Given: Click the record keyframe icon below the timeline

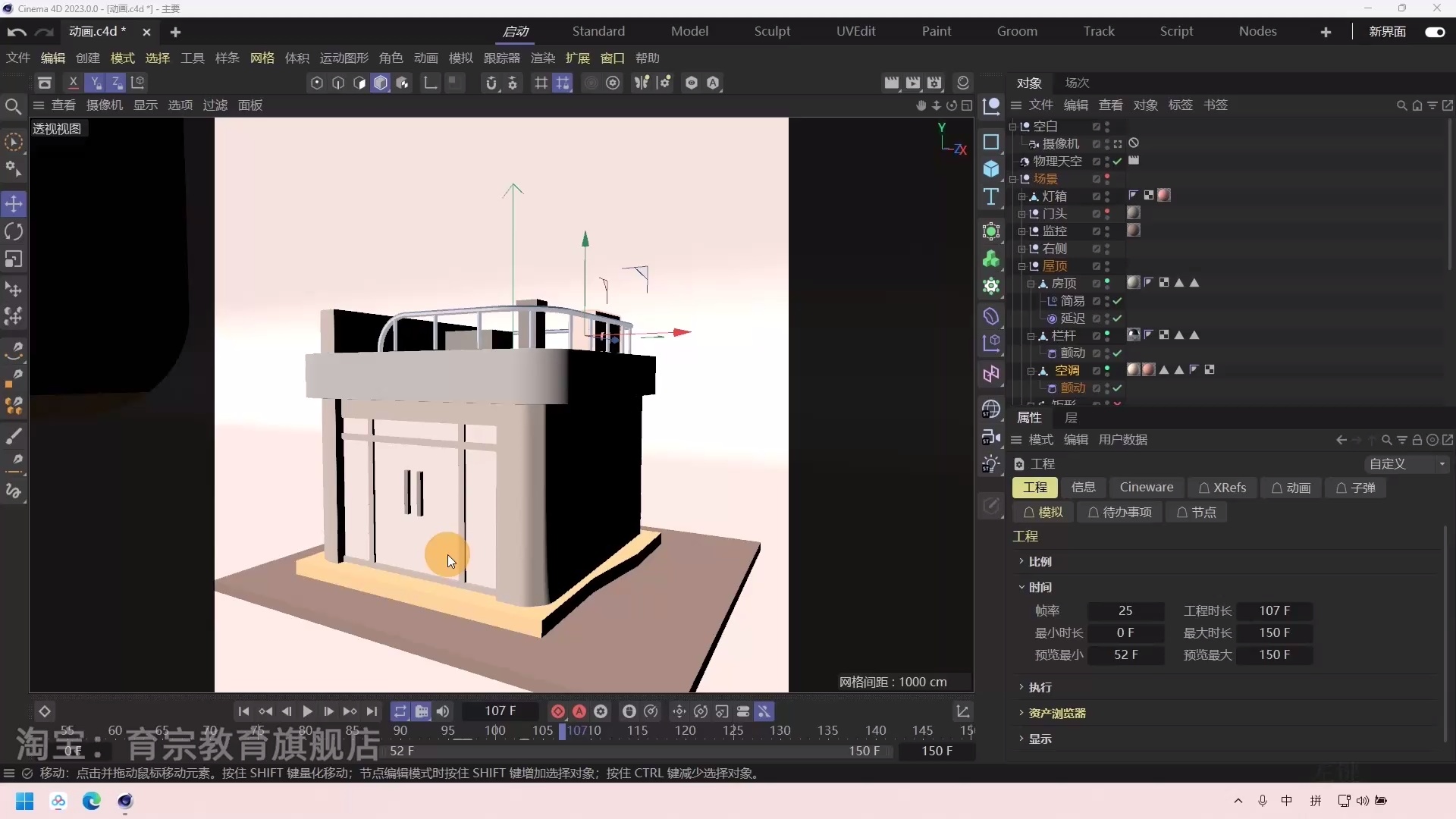Looking at the screenshot, I should [x=558, y=711].
